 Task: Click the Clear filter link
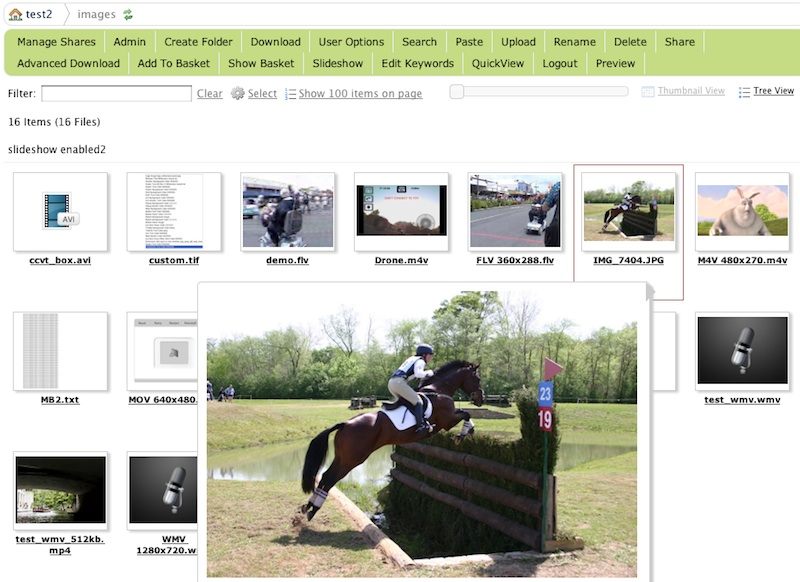(210, 94)
